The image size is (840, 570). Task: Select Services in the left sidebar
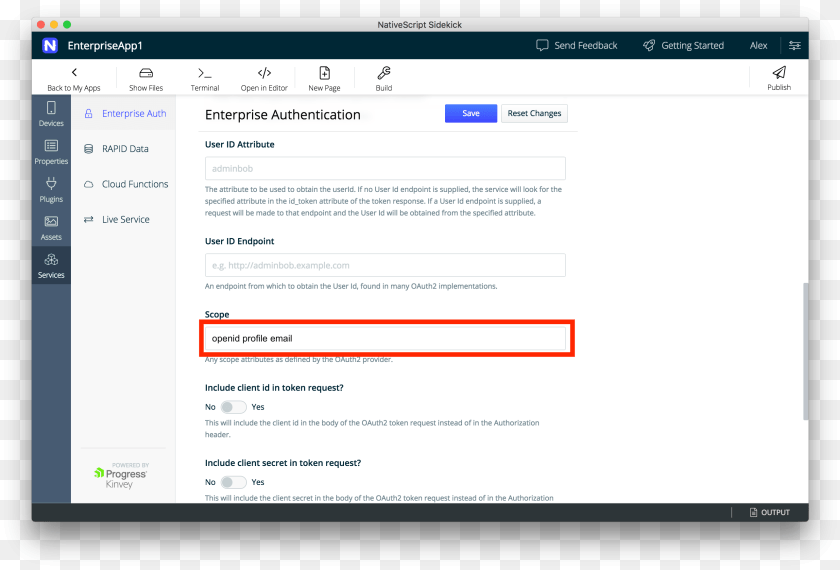(51, 266)
